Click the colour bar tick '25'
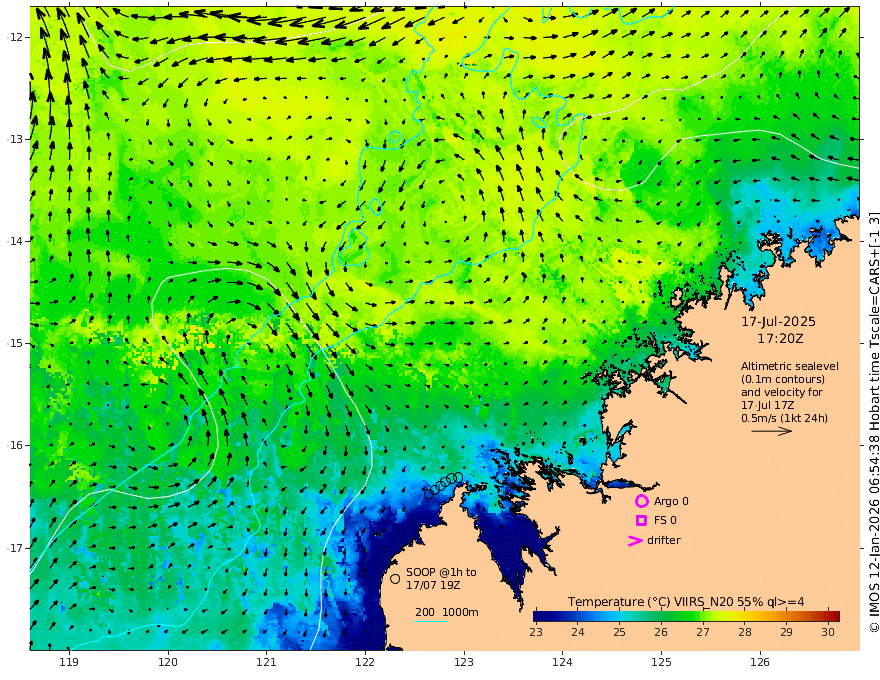Image resolution: width=880 pixels, height=680 pixels. pyautogui.click(x=619, y=632)
